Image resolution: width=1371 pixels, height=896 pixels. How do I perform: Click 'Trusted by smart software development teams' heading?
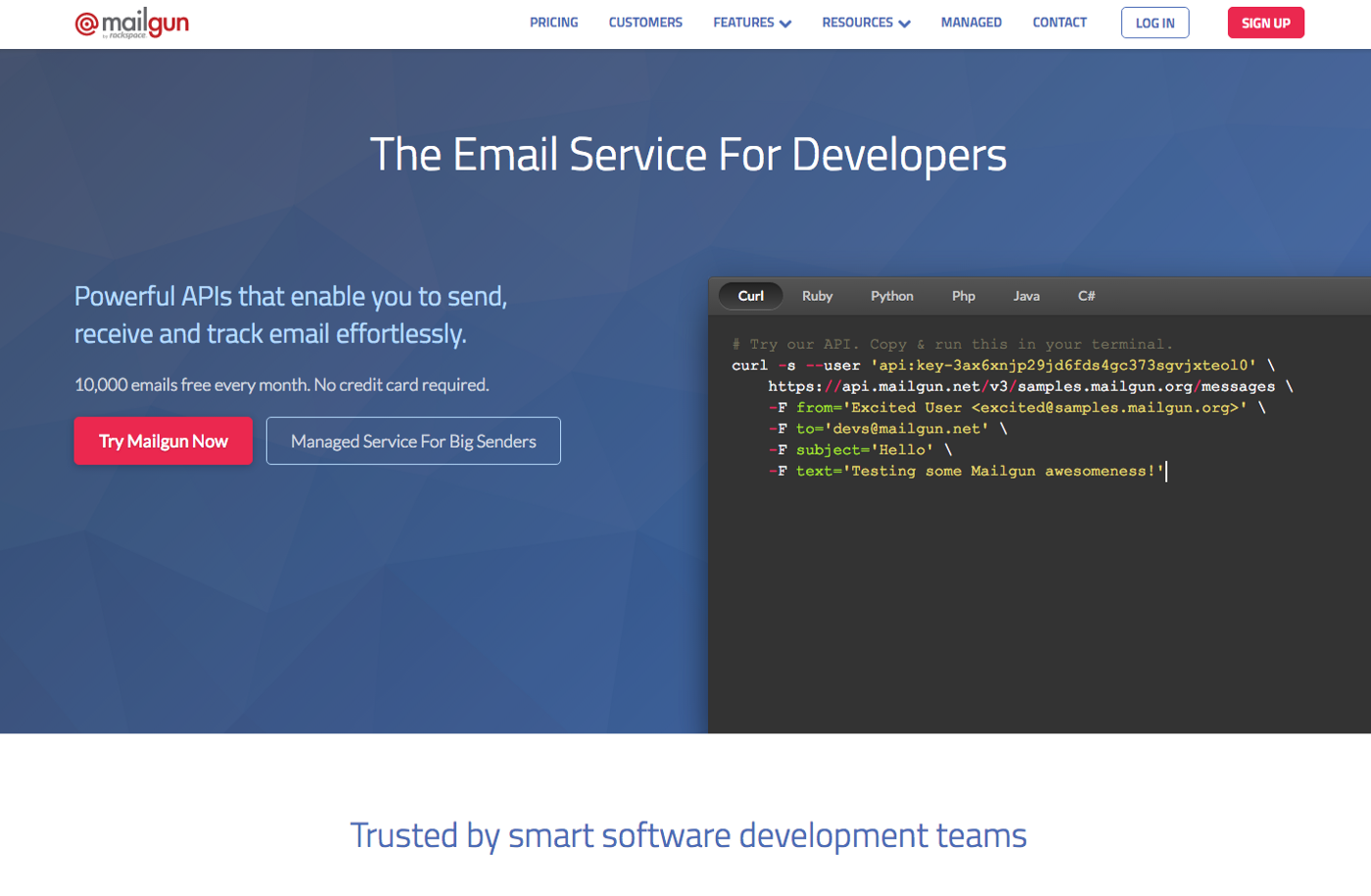pyautogui.click(x=687, y=835)
